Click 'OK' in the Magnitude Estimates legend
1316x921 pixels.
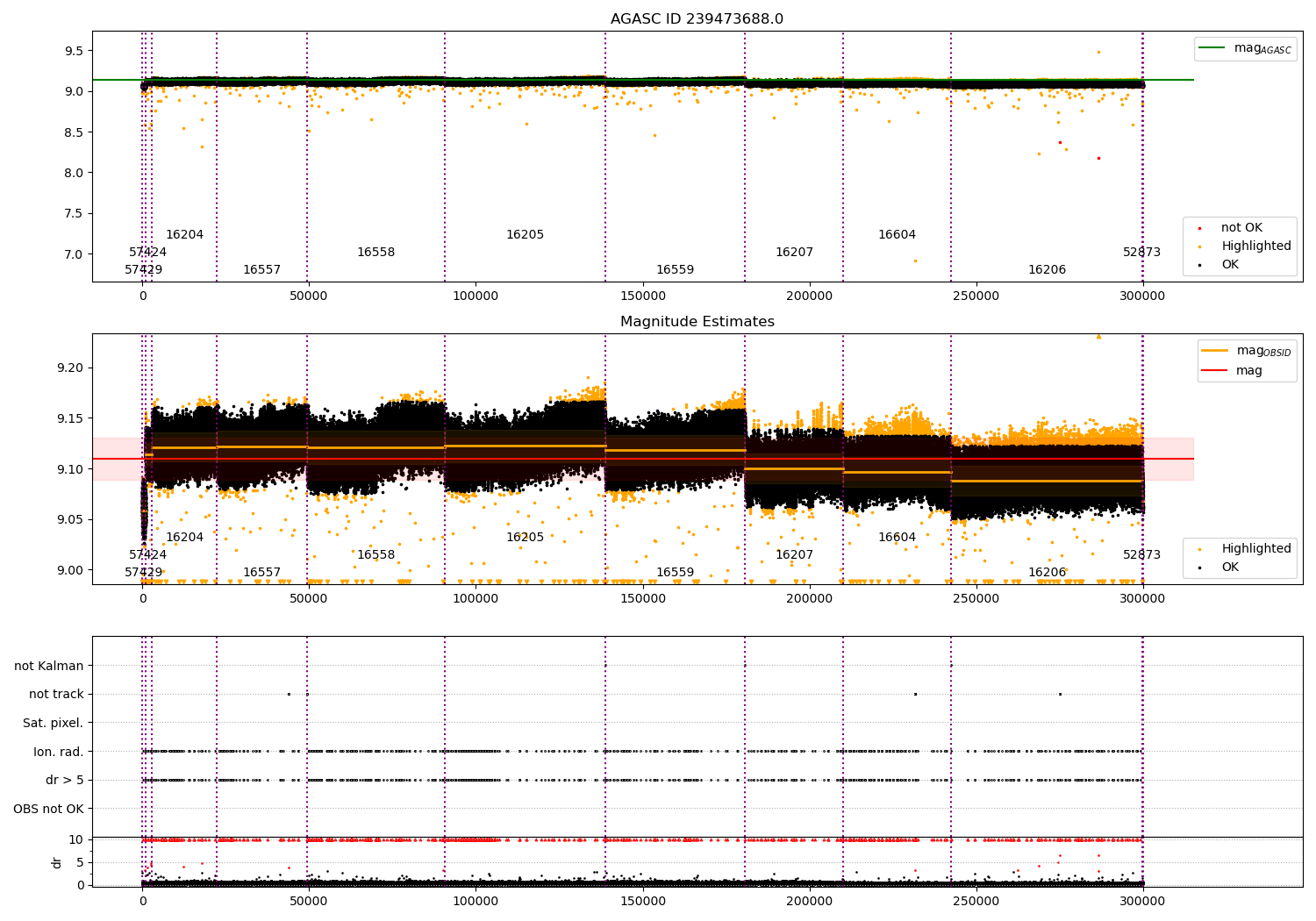[x=1230, y=568]
